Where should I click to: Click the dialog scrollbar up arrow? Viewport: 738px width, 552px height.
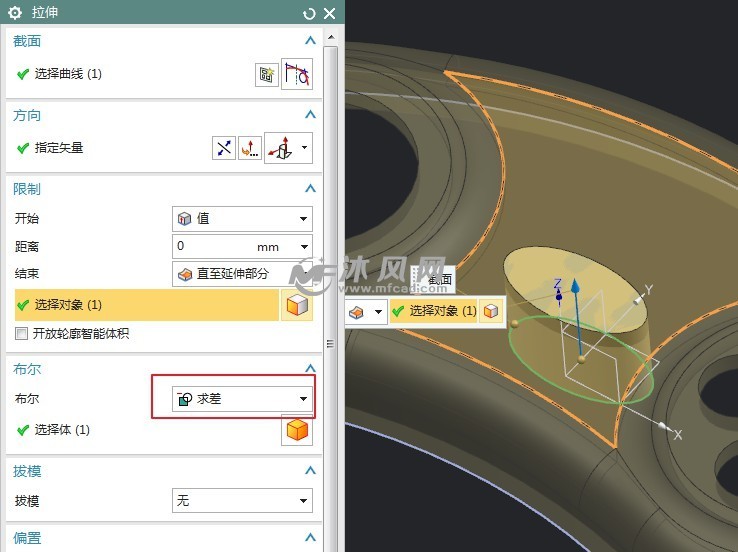click(x=331, y=37)
